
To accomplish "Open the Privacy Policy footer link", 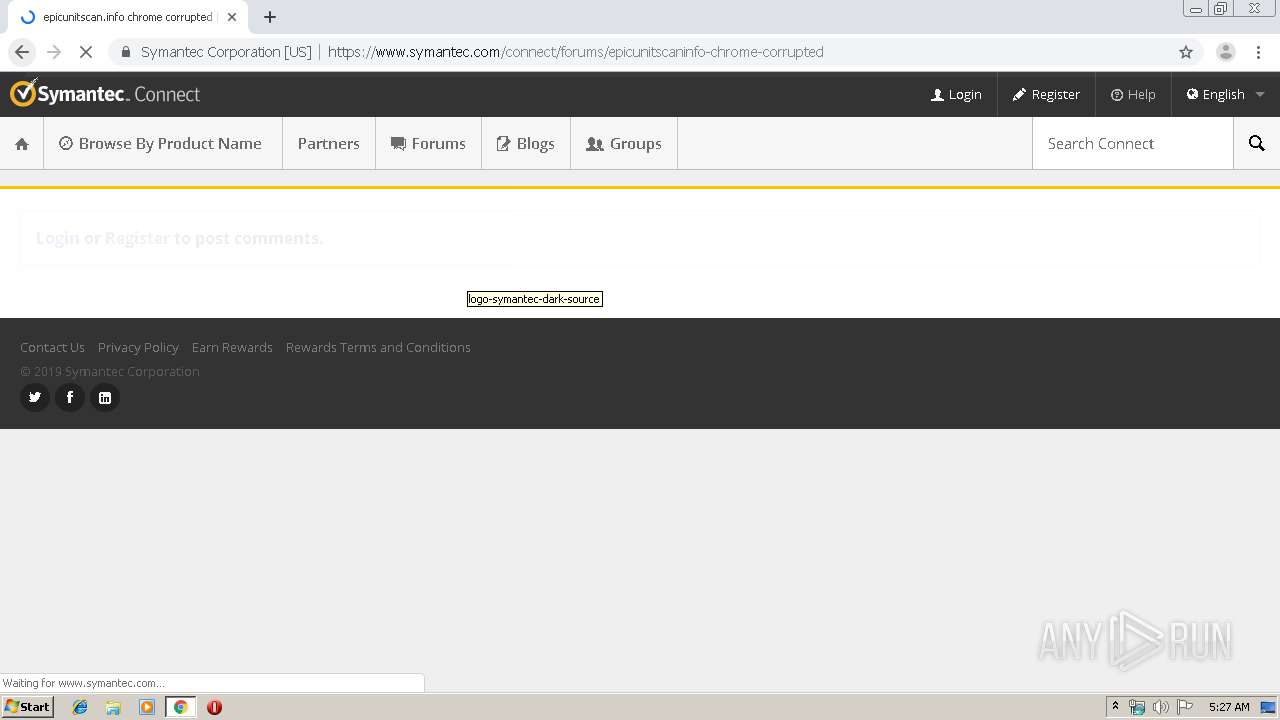I will click(138, 347).
